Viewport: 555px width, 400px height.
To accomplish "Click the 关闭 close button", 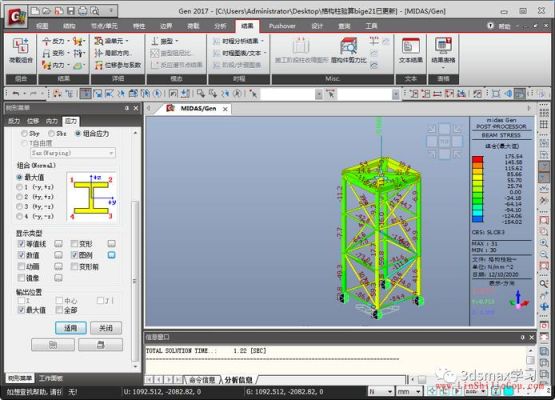I will pyautogui.click(x=106, y=328).
